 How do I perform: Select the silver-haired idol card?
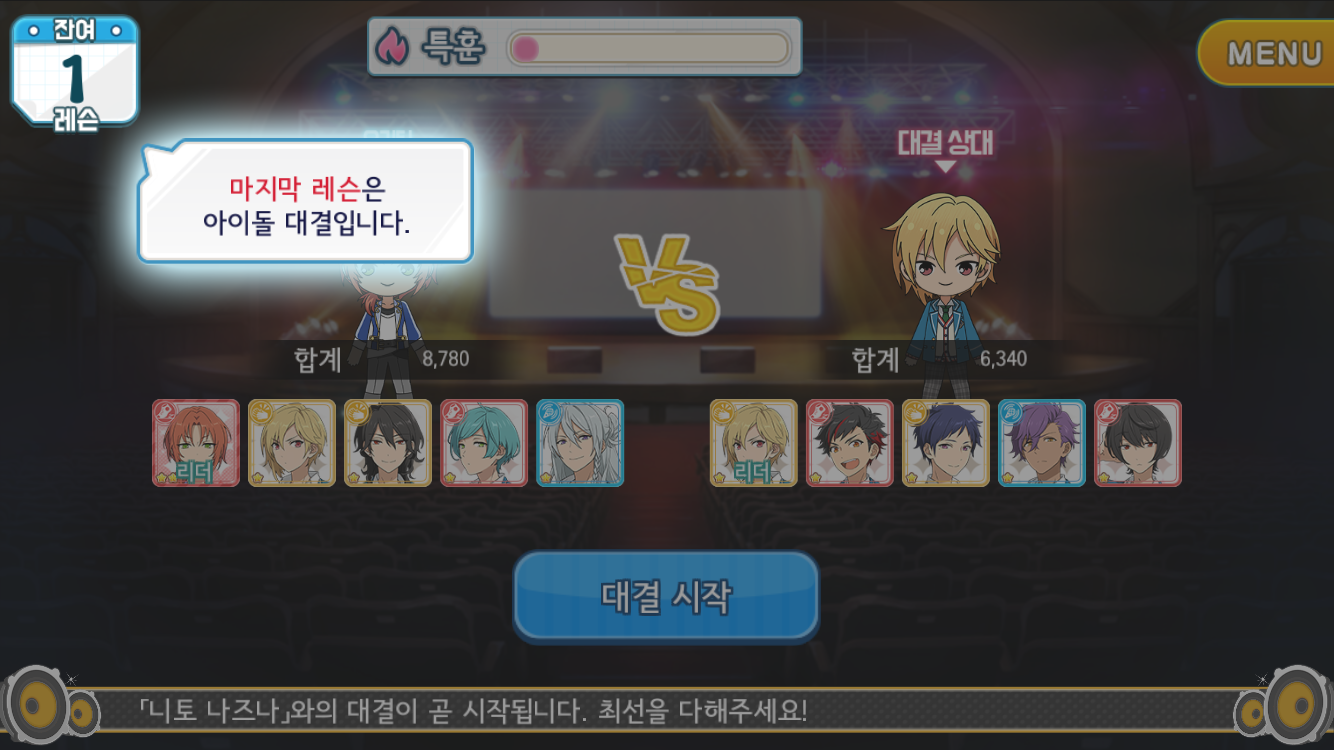pyautogui.click(x=580, y=443)
